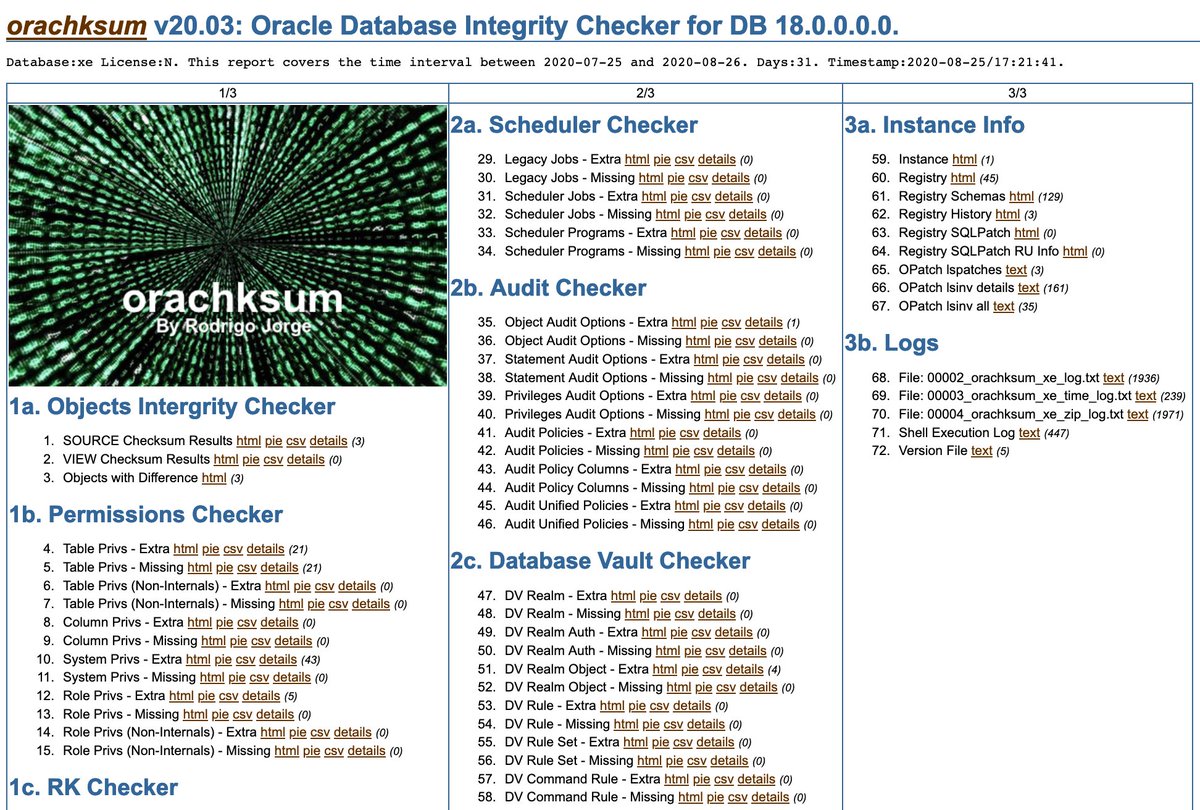Open 00002_orachksum_xe_log.txt text link
Viewport: 1200px width, 810px height.
tap(1113, 377)
